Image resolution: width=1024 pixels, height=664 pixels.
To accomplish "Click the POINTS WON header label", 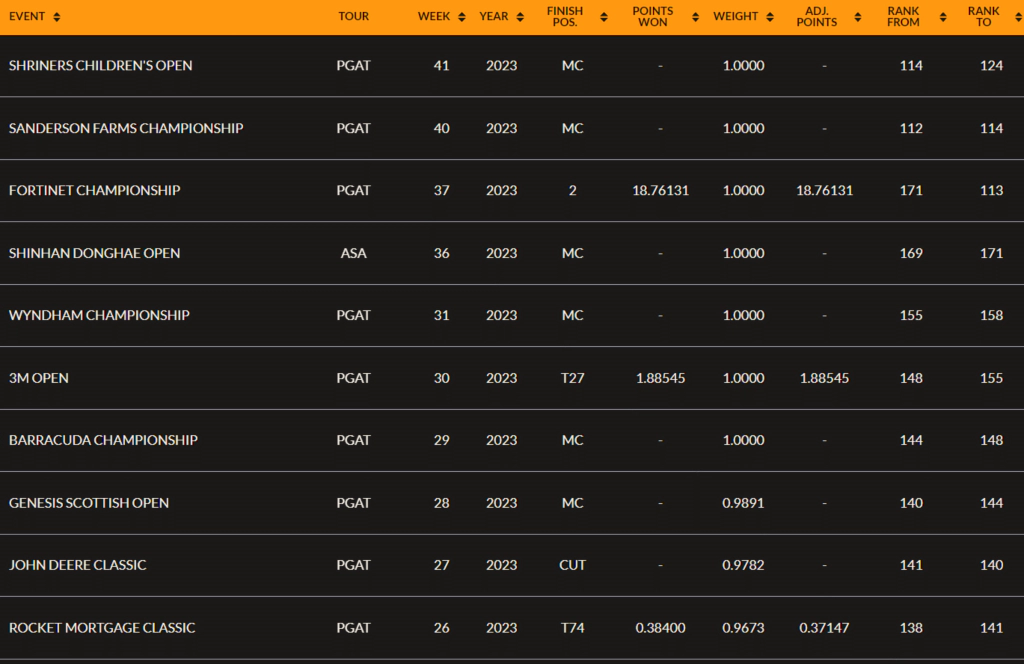I will coord(652,16).
